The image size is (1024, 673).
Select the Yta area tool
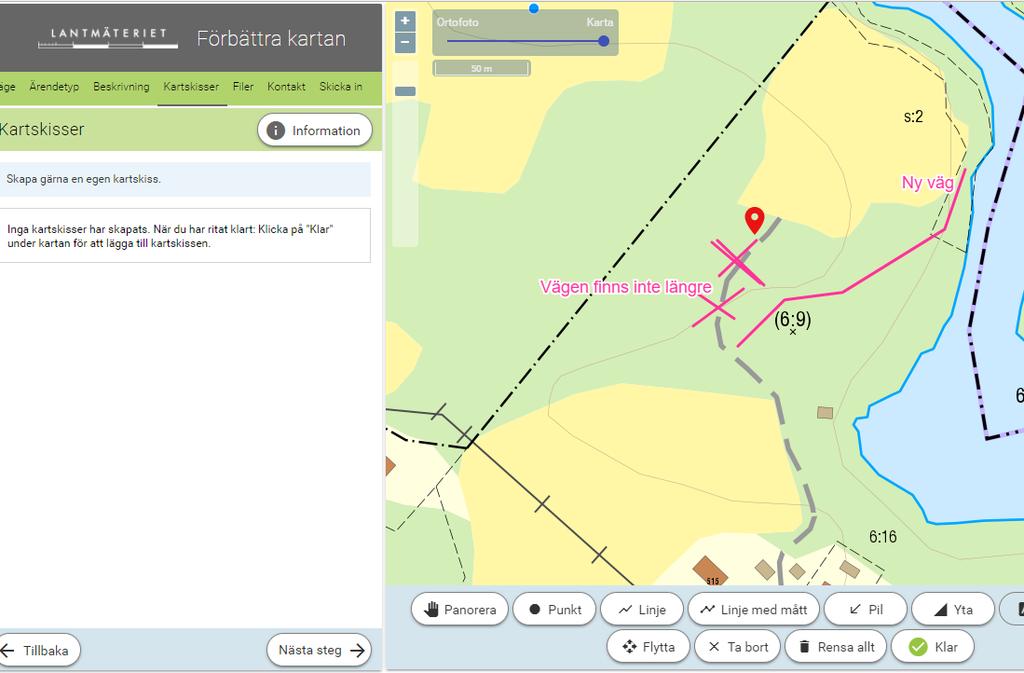[953, 610]
